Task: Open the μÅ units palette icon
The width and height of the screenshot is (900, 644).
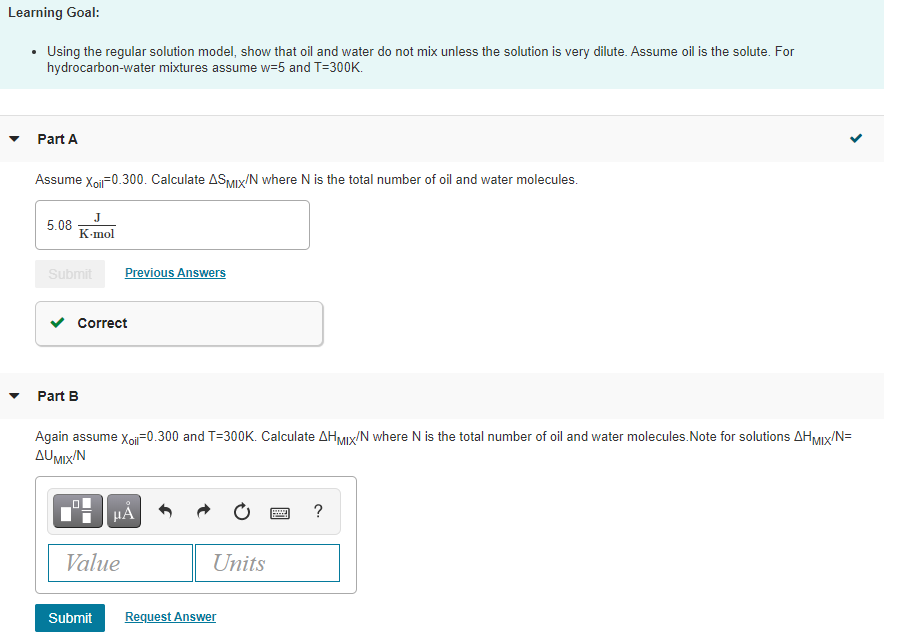Action: click(122, 511)
